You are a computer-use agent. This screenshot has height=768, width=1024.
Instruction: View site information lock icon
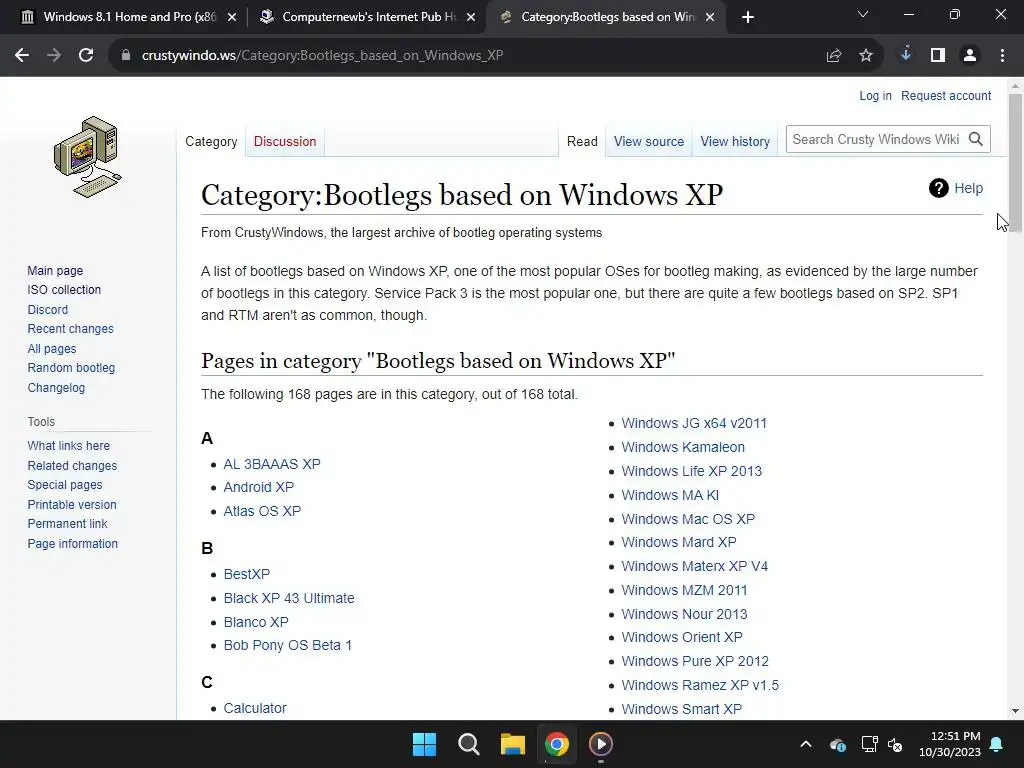[x=126, y=56]
